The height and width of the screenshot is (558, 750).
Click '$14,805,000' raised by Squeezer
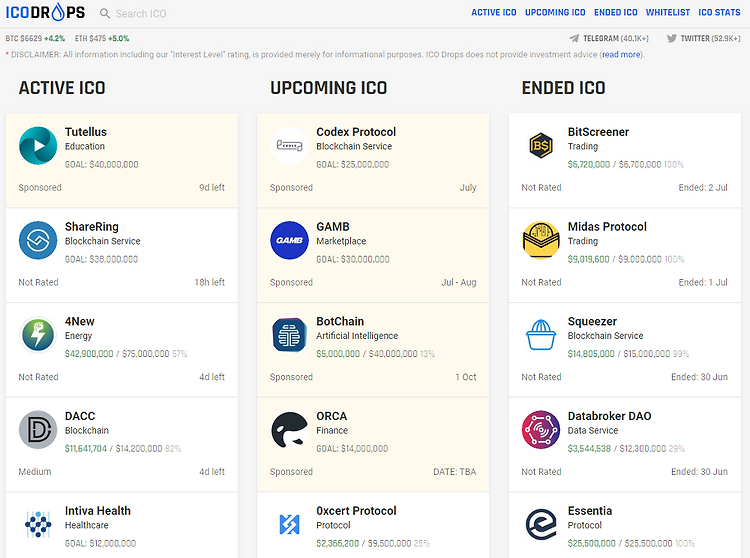tap(591, 354)
